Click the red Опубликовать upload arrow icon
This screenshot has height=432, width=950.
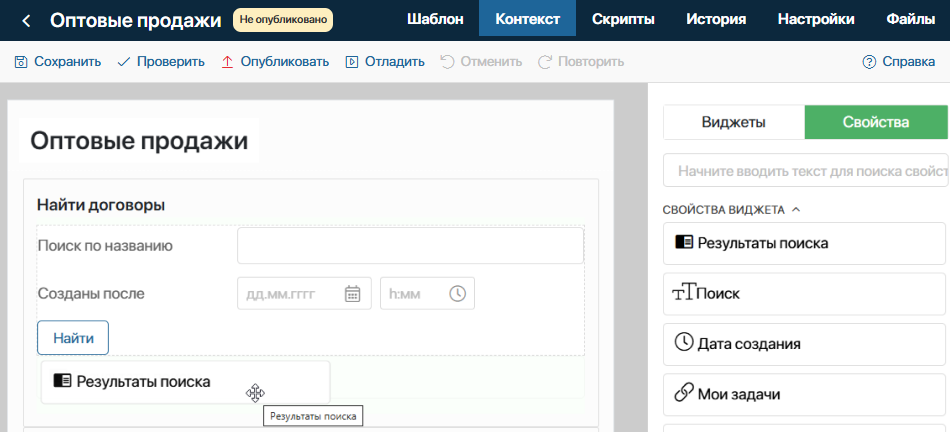(227, 62)
